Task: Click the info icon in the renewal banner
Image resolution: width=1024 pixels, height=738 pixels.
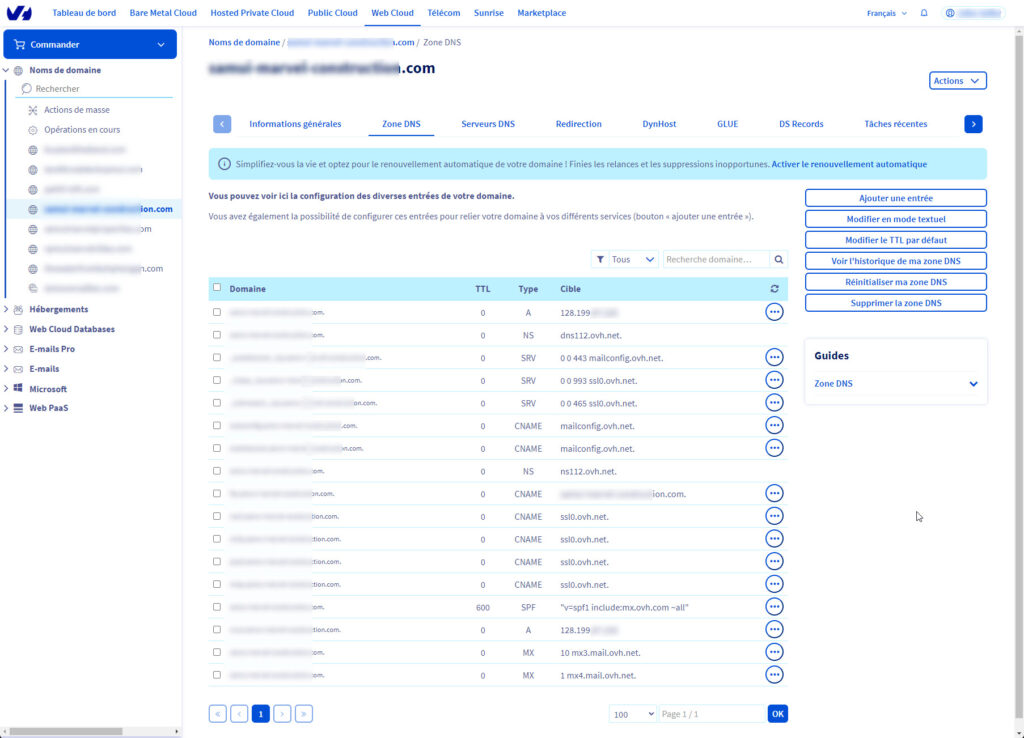Action: [x=224, y=164]
